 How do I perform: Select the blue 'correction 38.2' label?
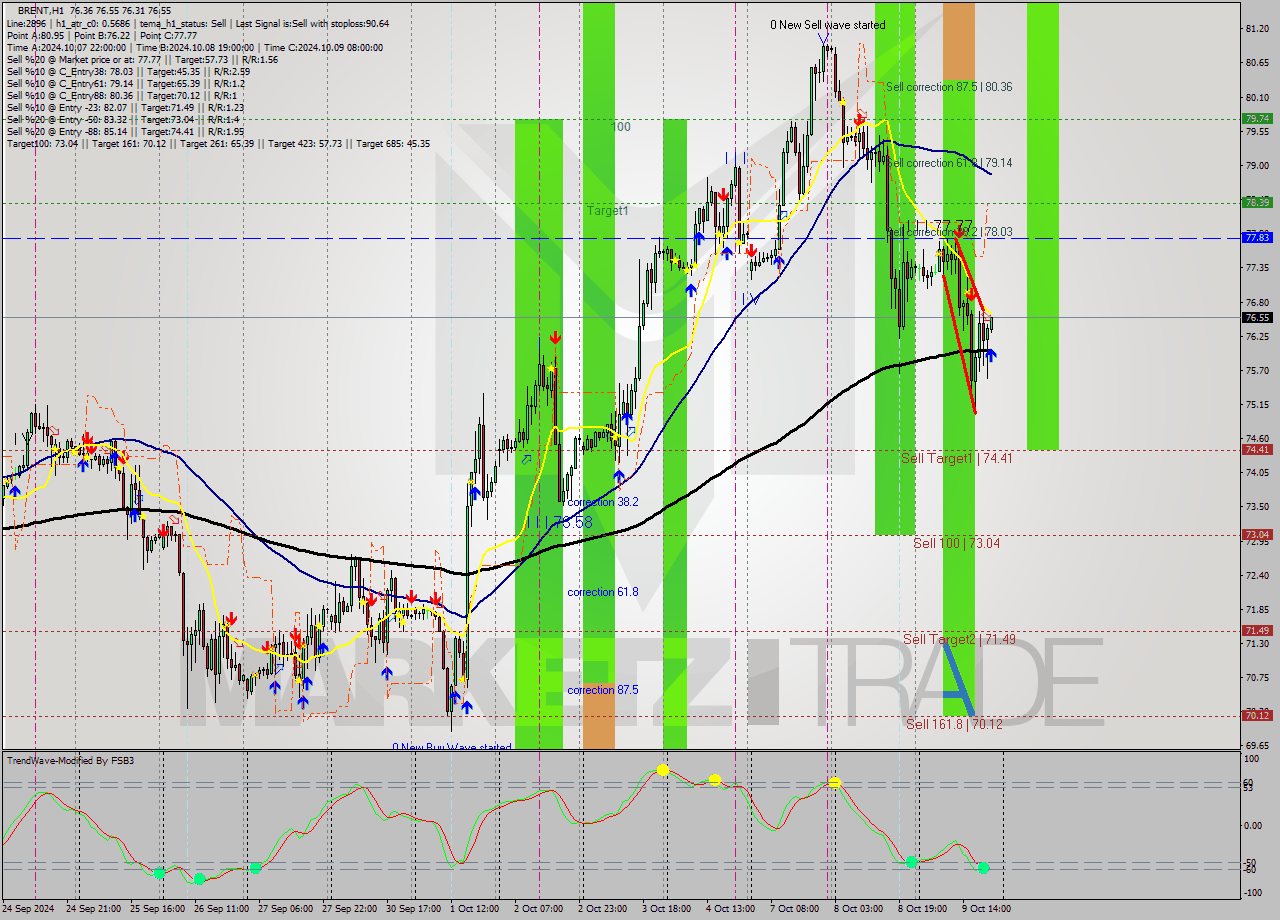click(602, 502)
